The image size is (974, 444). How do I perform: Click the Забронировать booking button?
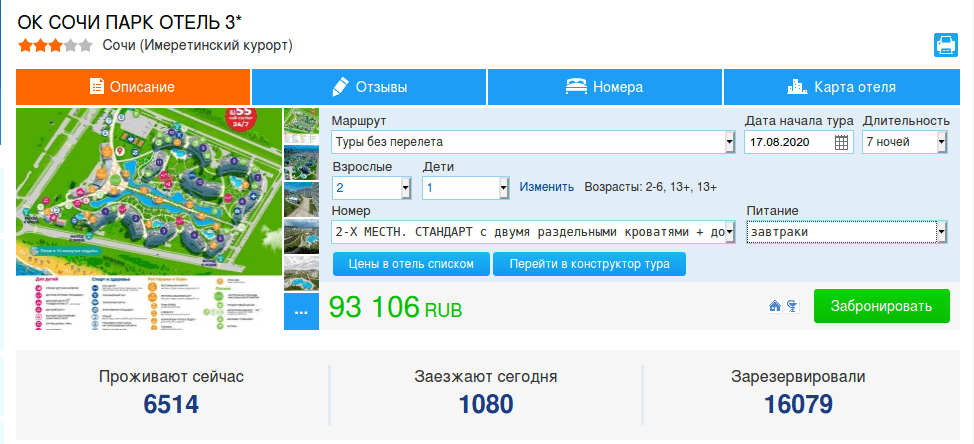click(x=881, y=306)
